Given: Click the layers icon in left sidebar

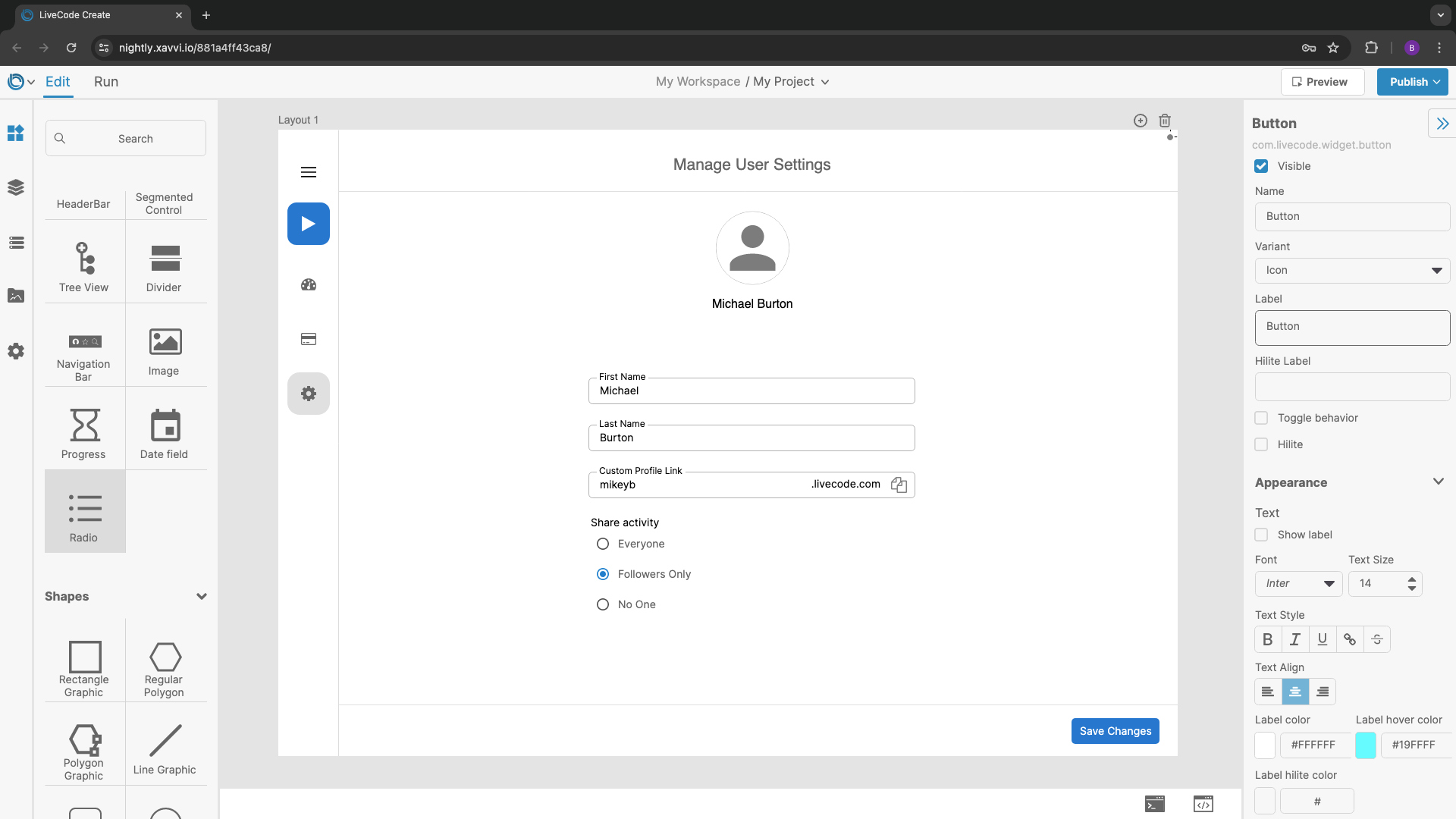Looking at the screenshot, I should (16, 187).
